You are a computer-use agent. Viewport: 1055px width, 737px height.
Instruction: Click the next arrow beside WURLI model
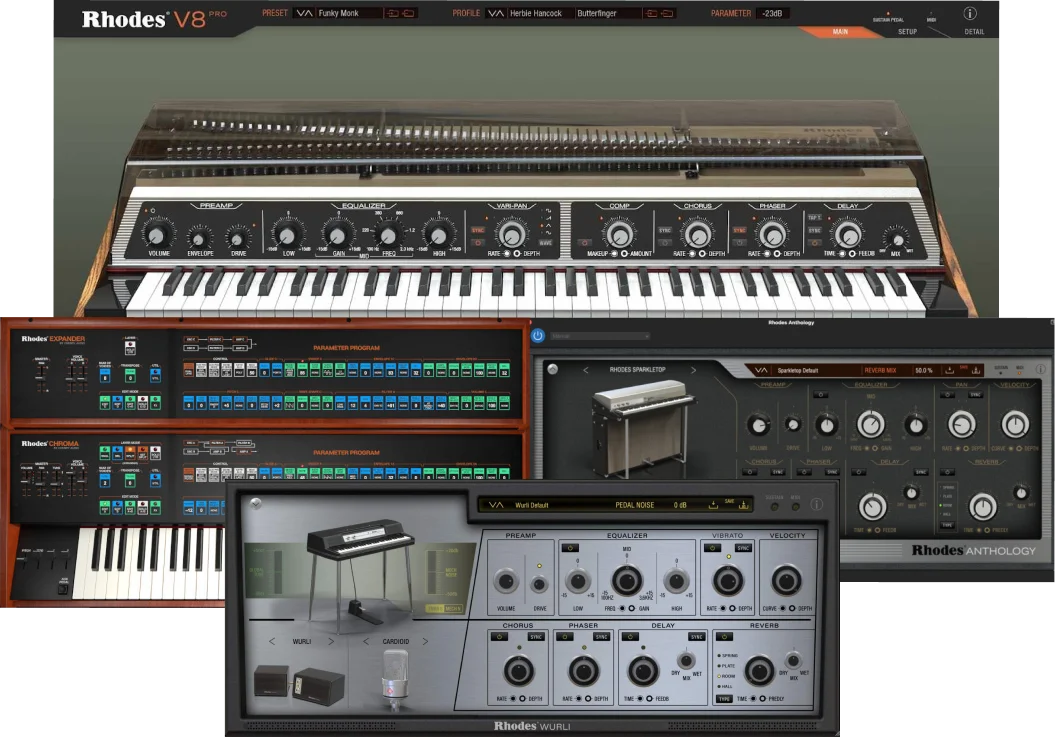click(x=331, y=641)
